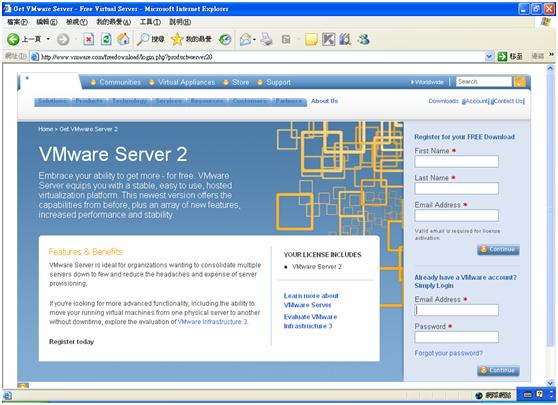This screenshot has height=405, width=558.
Task: Open the Favorites menu (我的最愛)
Action: click(x=114, y=22)
